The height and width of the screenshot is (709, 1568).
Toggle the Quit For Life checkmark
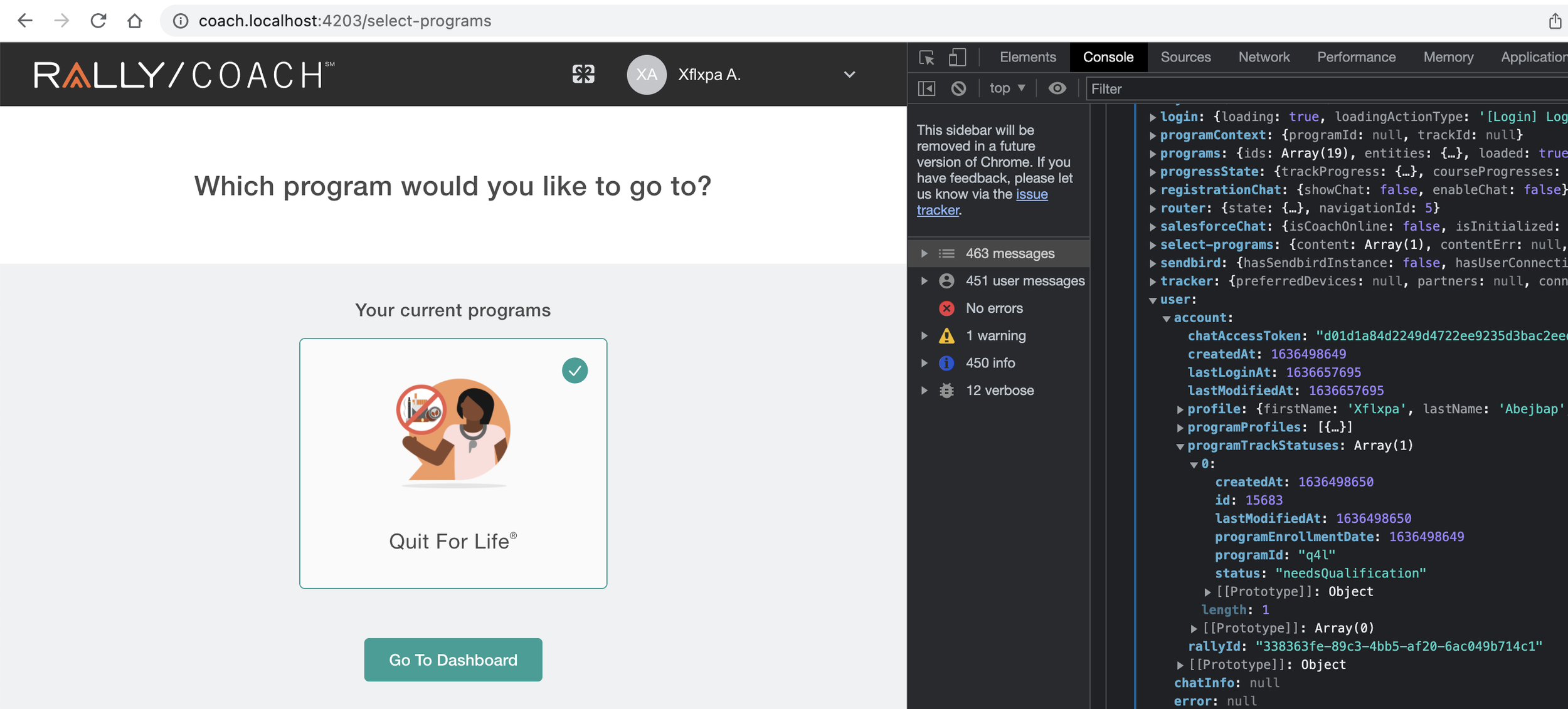click(575, 370)
